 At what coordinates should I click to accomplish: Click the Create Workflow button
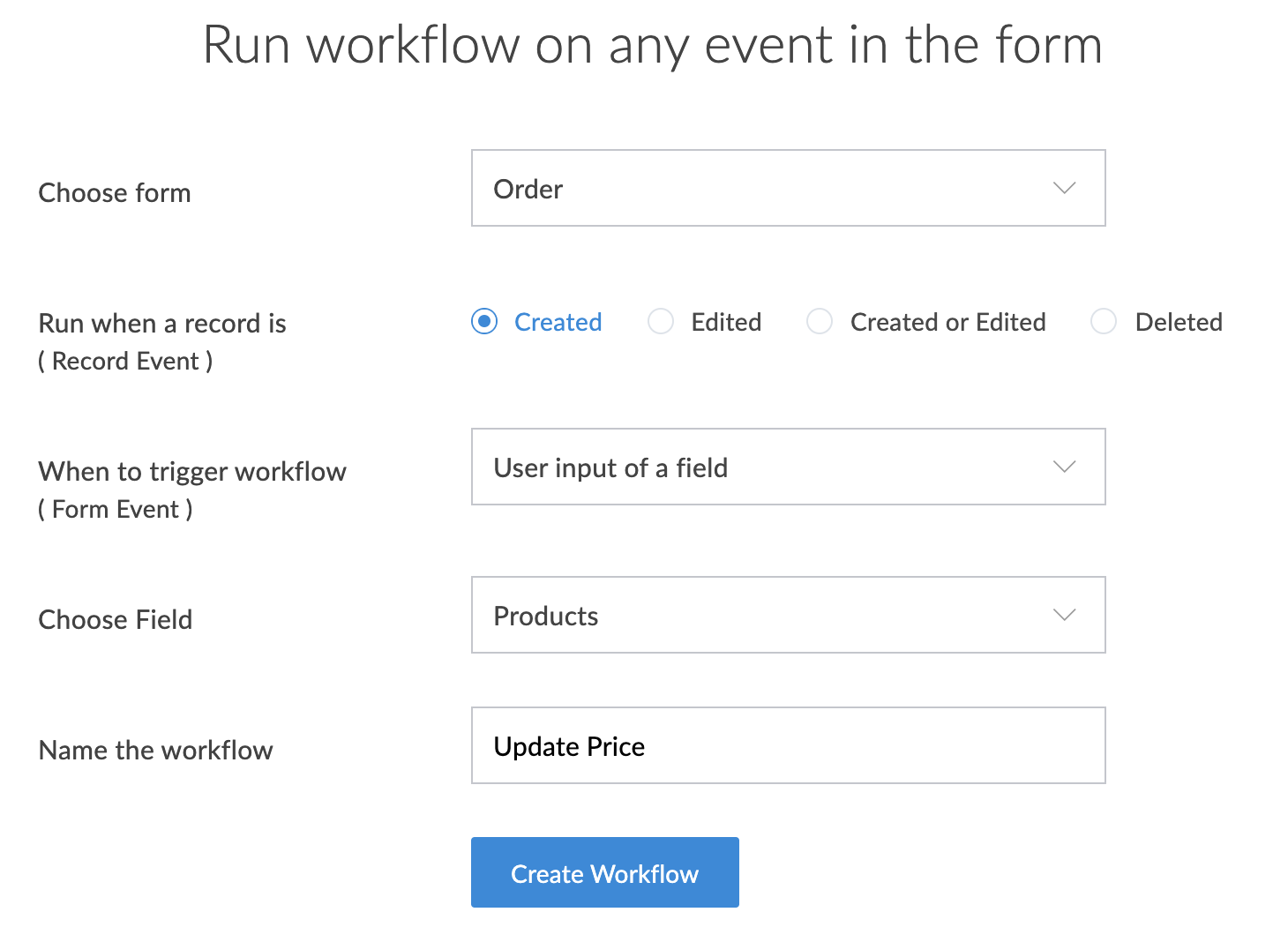click(x=605, y=872)
